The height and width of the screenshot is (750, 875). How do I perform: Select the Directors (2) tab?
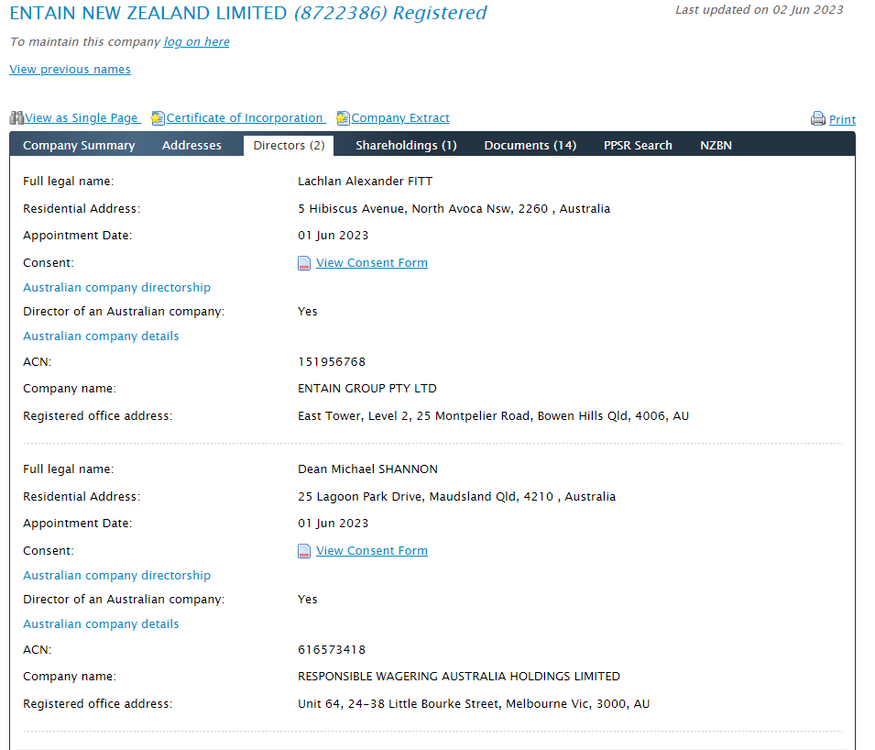[x=289, y=146]
